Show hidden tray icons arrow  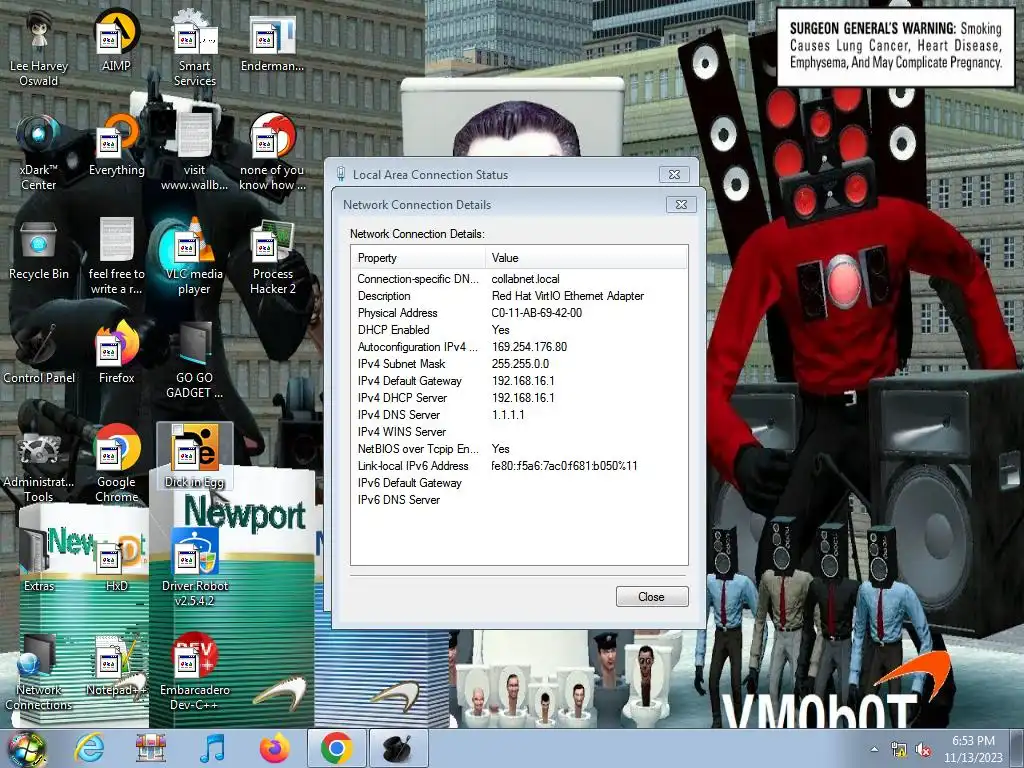click(x=874, y=750)
